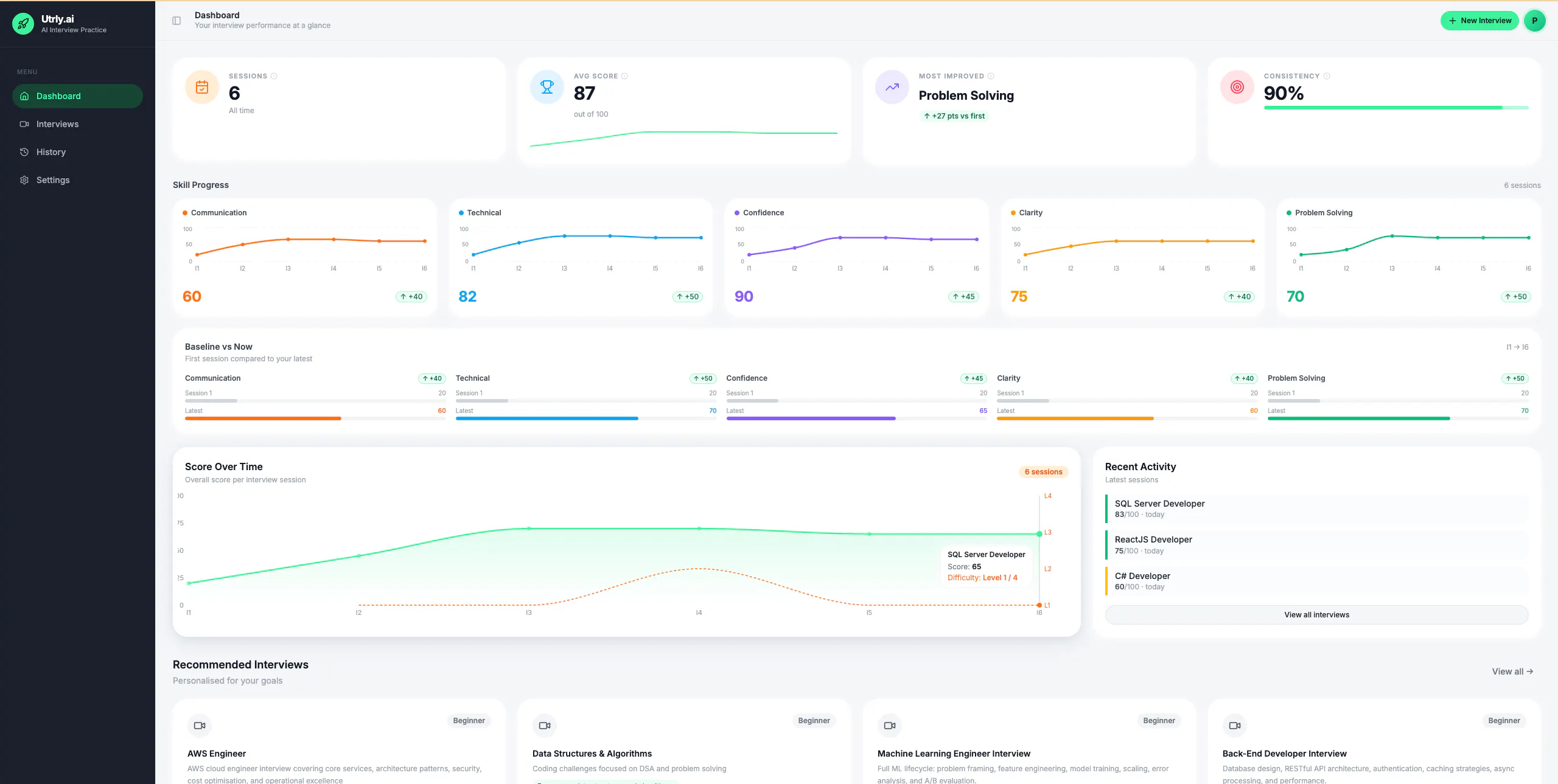1558x784 pixels.
Task: Open Dashboard from the sidebar menu
Action: tap(77, 96)
